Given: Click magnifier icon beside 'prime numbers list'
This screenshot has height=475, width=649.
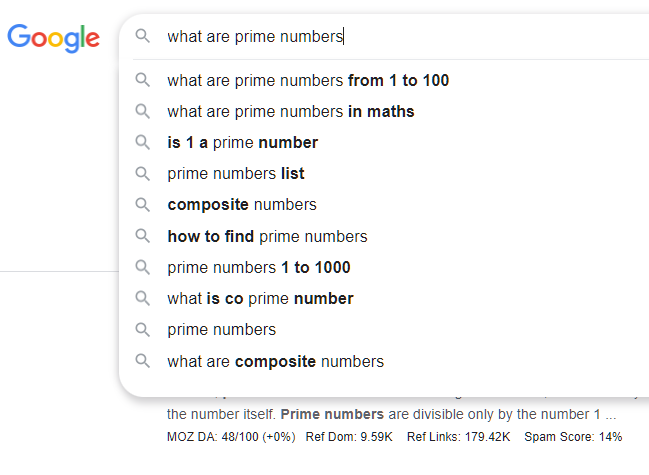Looking at the screenshot, I should click(x=143, y=173).
